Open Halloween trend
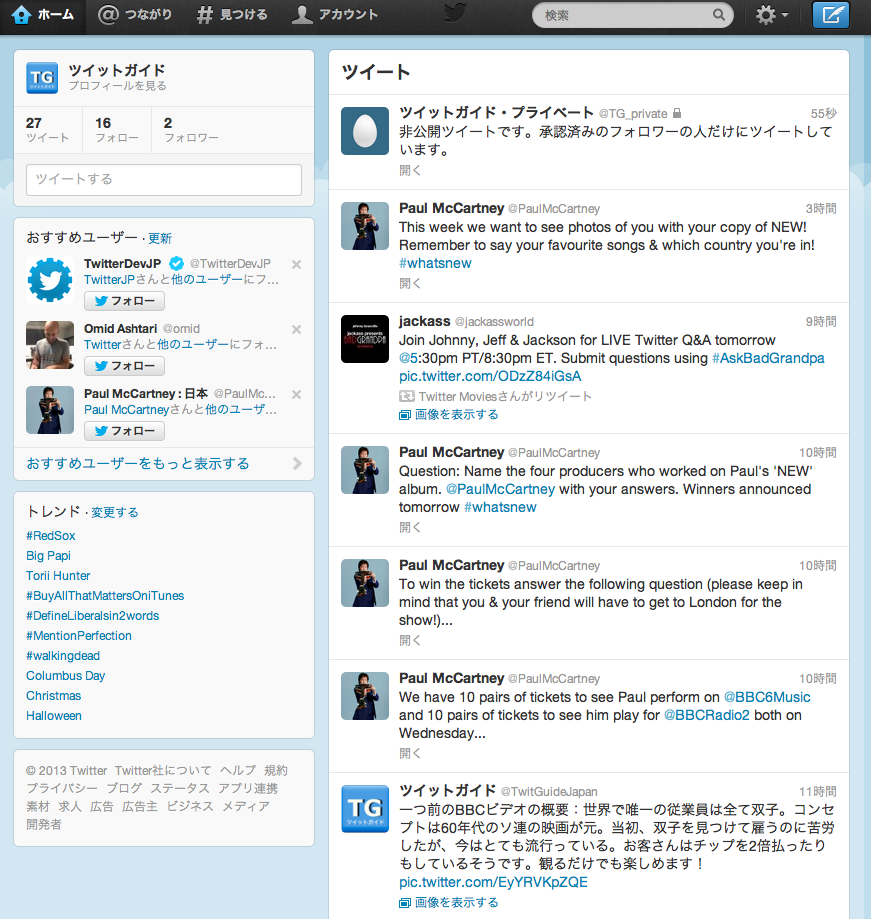Viewport: 871px width, 919px height. click(54, 716)
